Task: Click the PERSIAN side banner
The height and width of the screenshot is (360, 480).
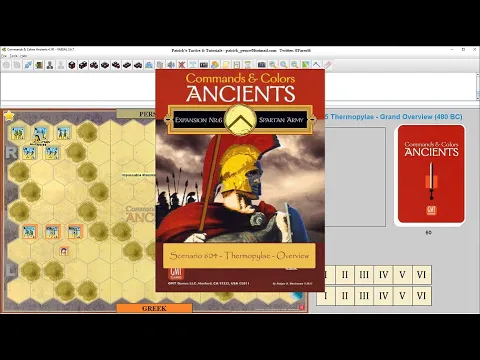Action: tap(136, 114)
